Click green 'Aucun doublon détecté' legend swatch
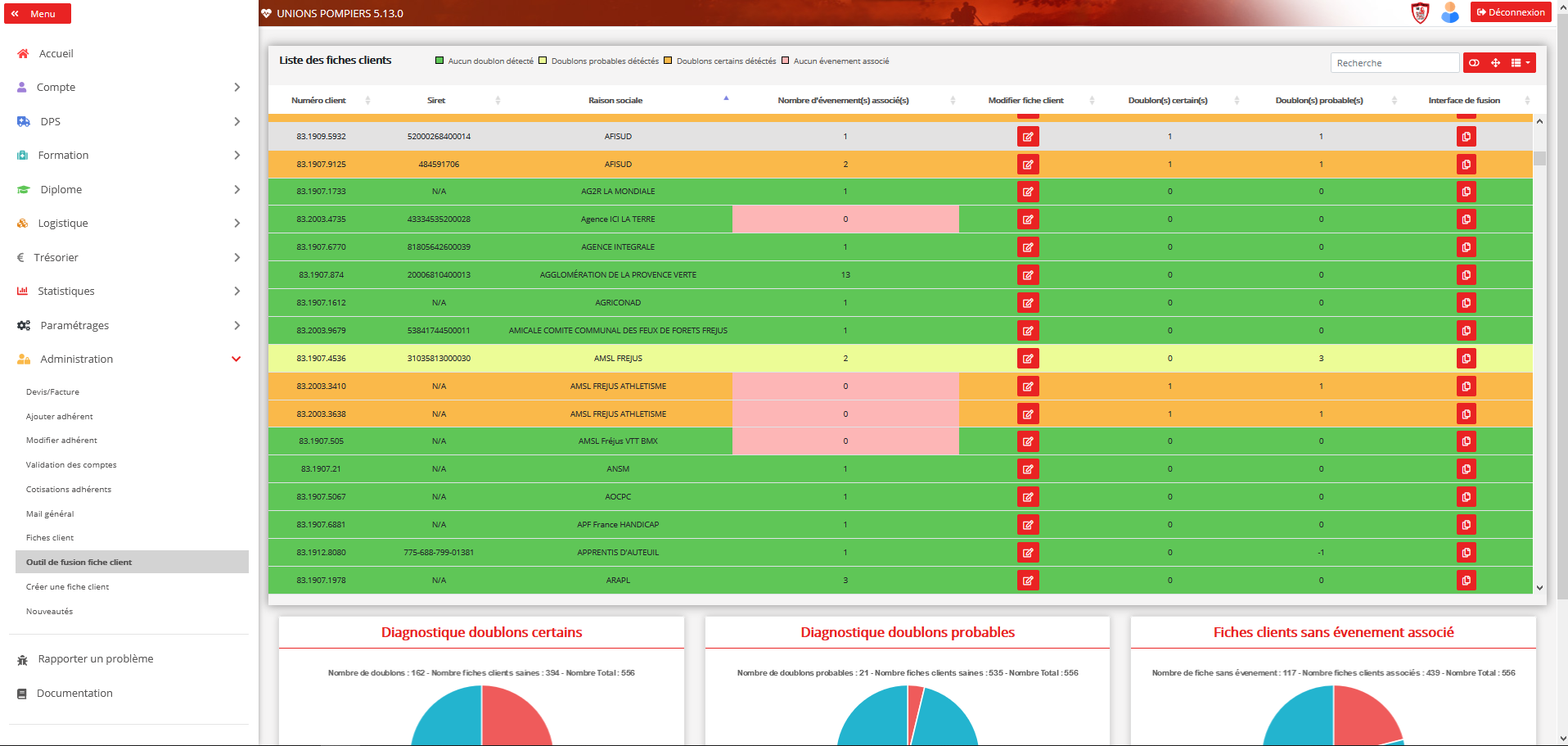The width and height of the screenshot is (1568, 746). tap(439, 61)
